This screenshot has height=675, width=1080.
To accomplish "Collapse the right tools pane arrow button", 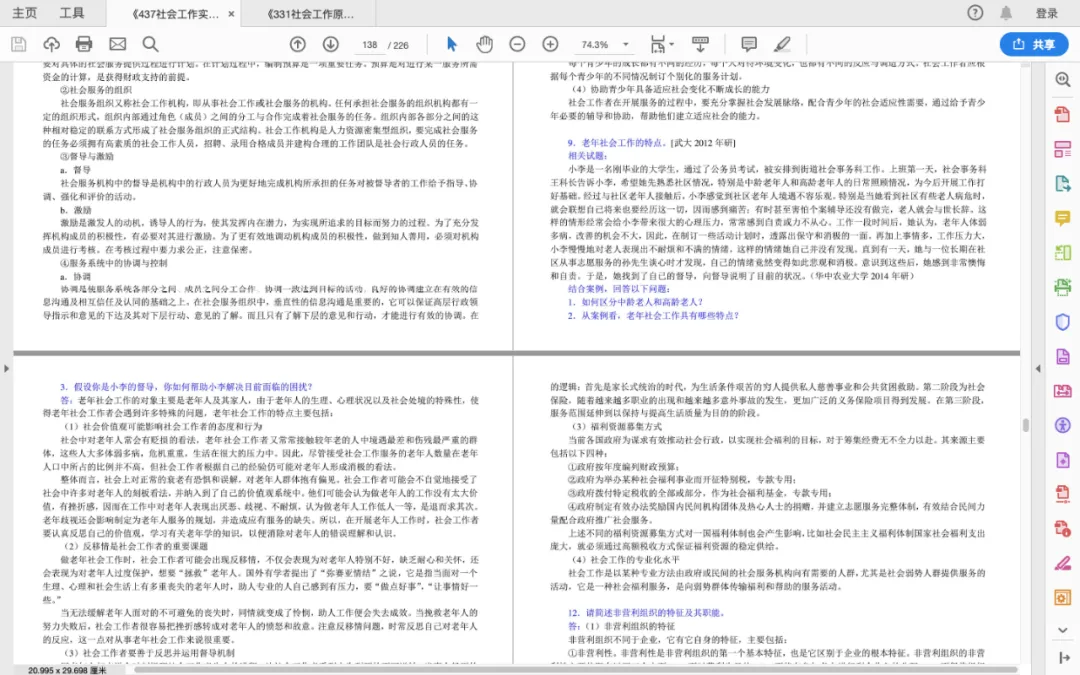I will (1064, 658).
